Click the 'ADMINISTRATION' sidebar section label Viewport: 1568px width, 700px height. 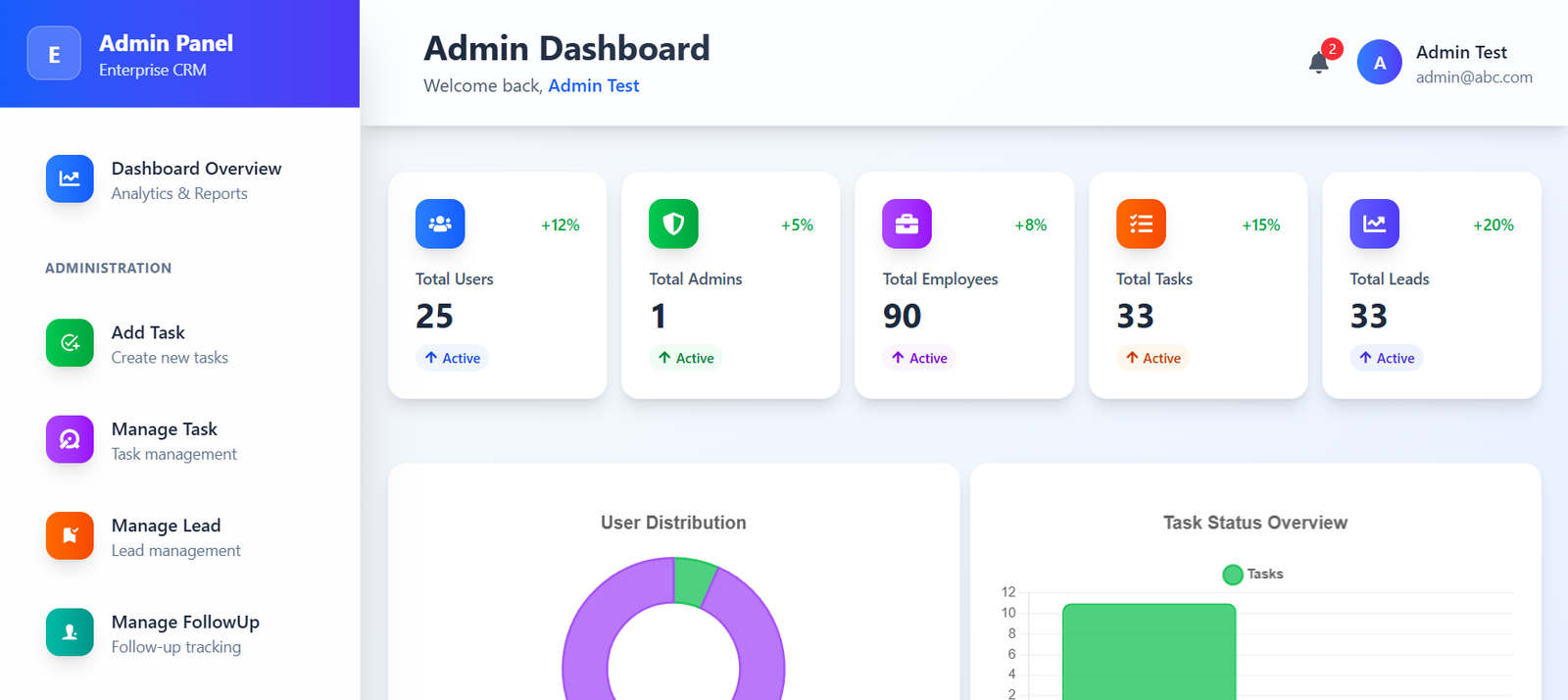point(108,268)
